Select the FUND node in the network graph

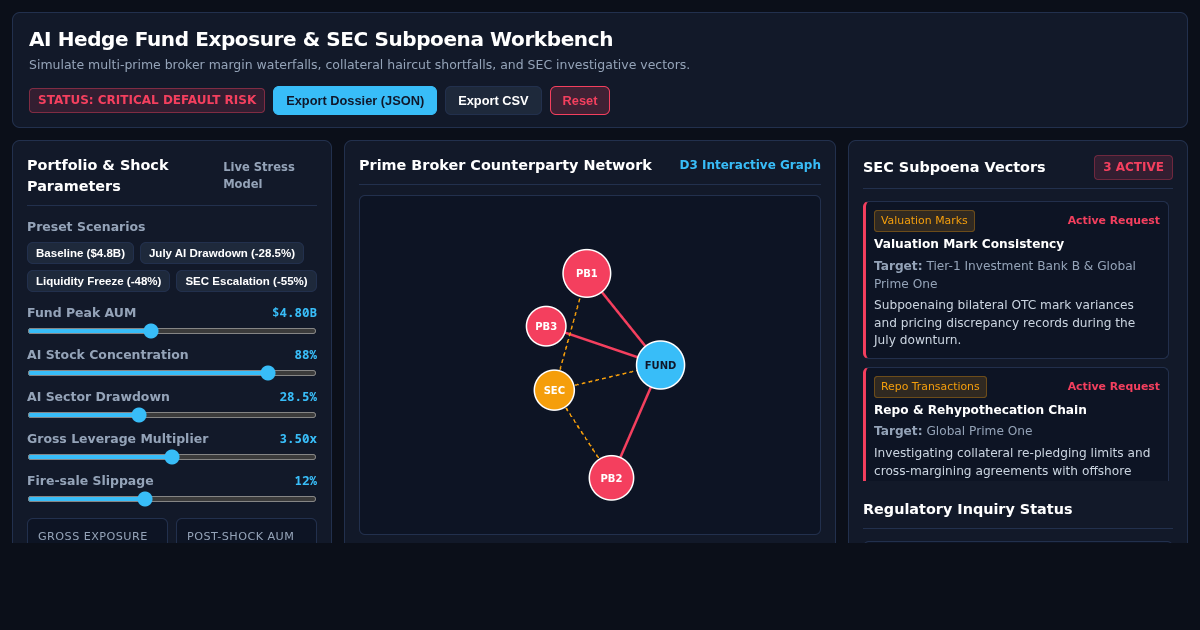coord(661,365)
